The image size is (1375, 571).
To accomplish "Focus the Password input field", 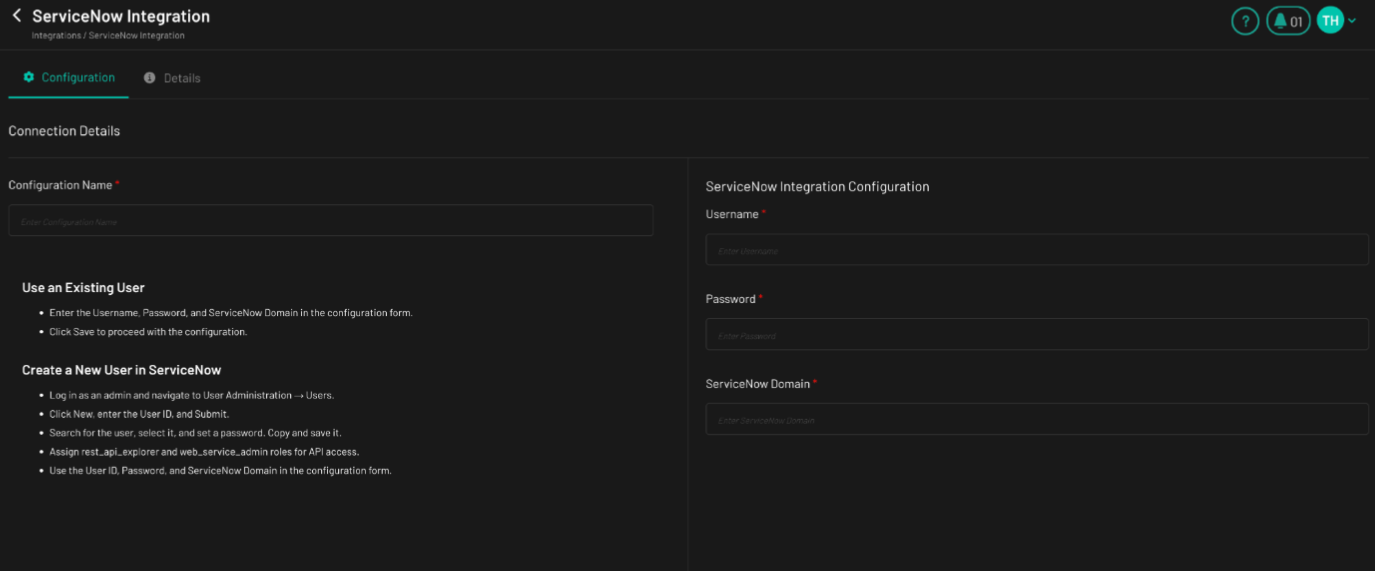I will pyautogui.click(x=1037, y=335).
